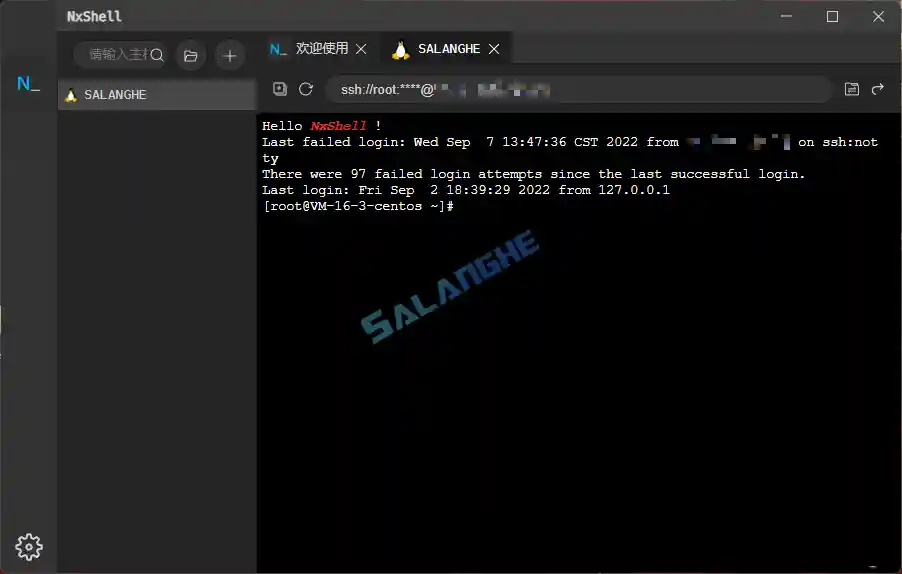Viewport: 902px width, 574px height.
Task: Click the terminal prompt line [root@VM-16-3-centos ~]#
Action: tap(358, 206)
